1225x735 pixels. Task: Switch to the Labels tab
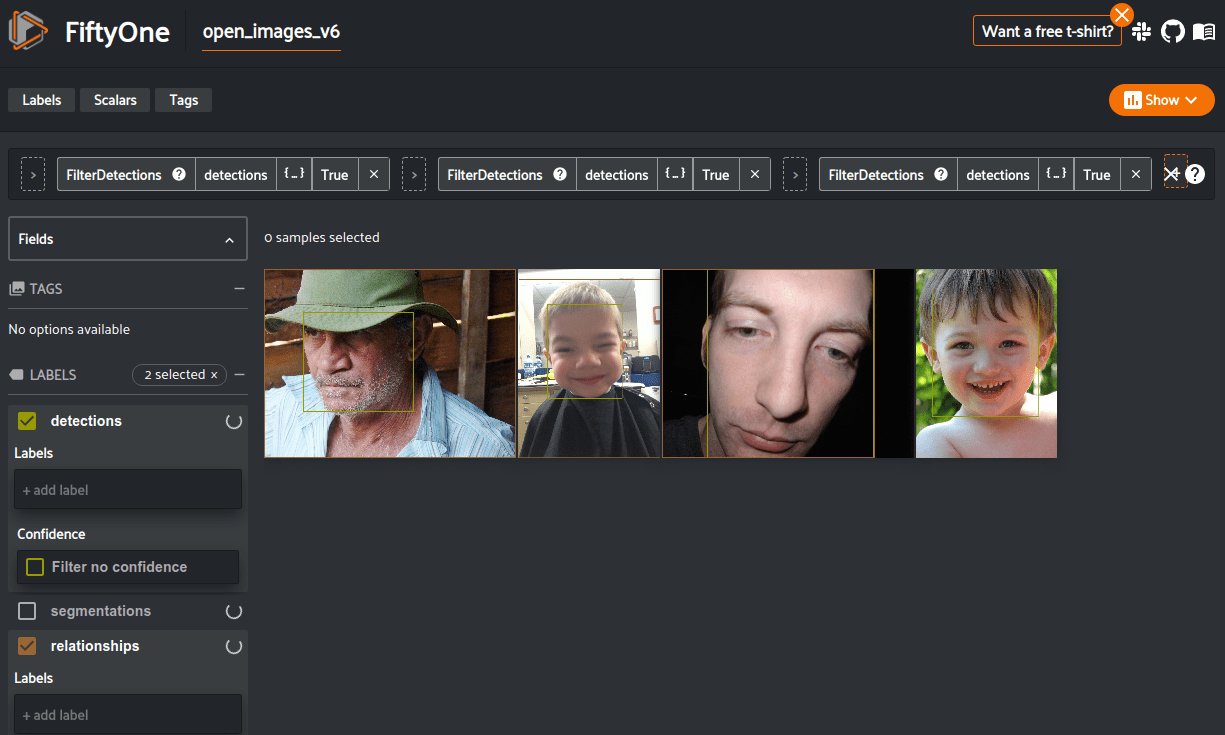click(x=42, y=100)
